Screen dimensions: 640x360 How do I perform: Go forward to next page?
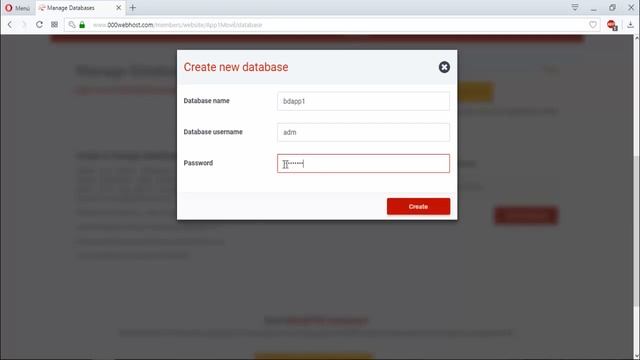click(x=24, y=24)
